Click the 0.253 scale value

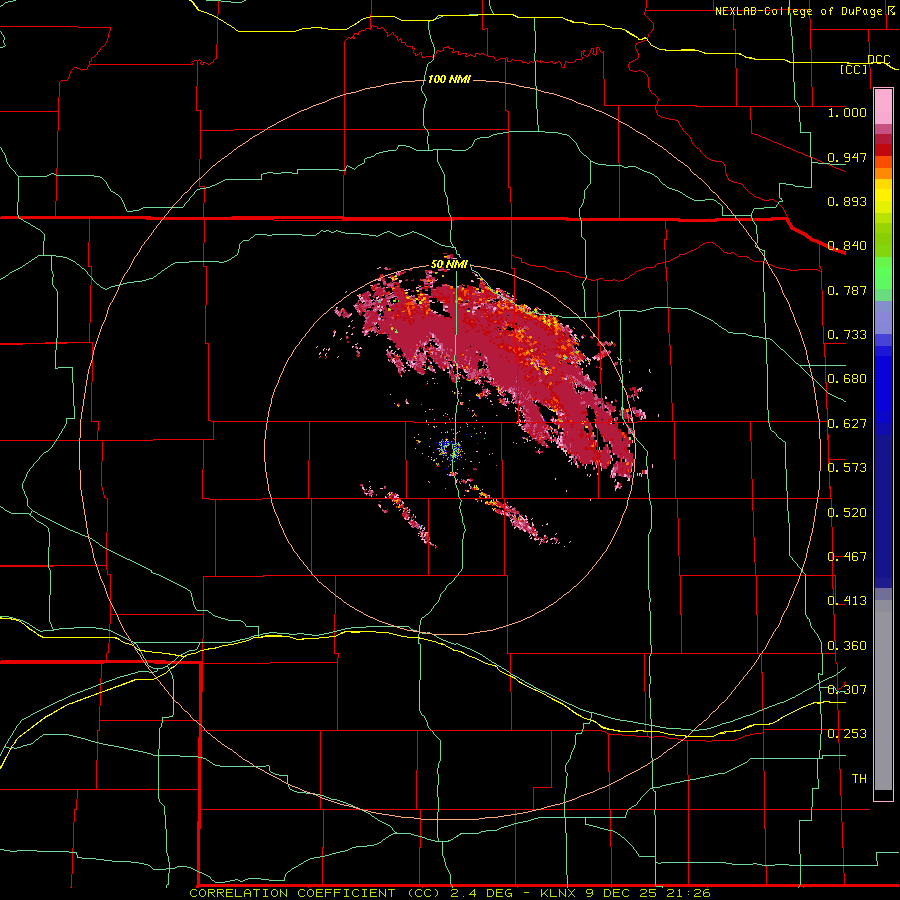point(847,734)
